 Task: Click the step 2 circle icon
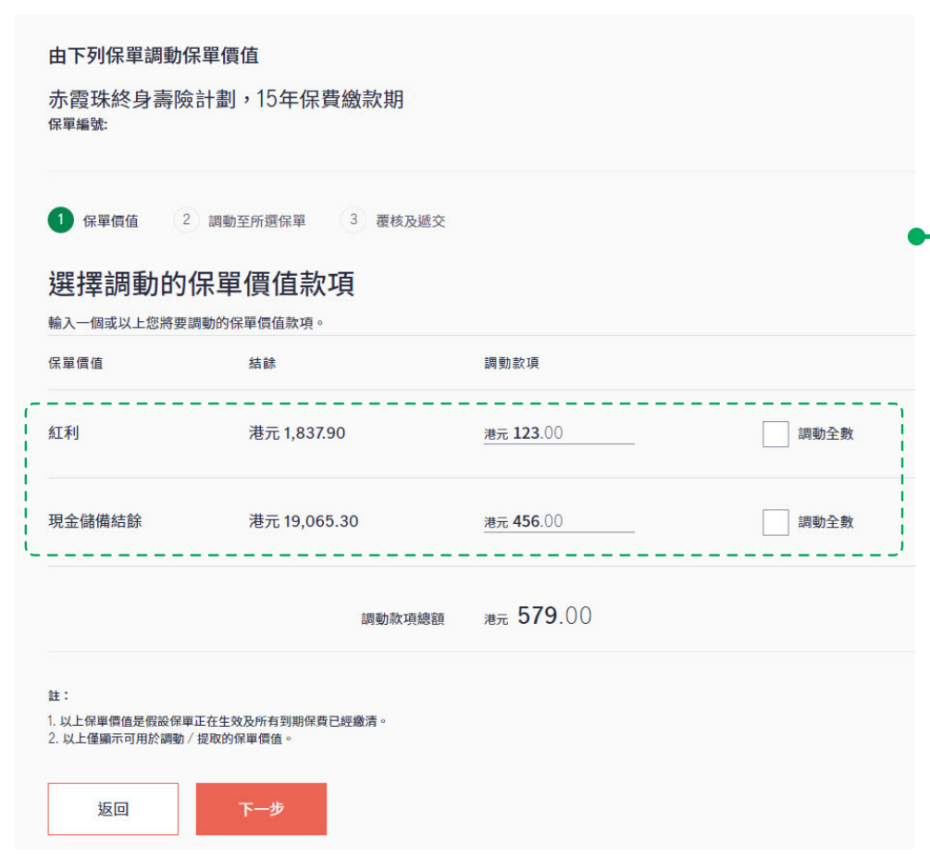186,220
